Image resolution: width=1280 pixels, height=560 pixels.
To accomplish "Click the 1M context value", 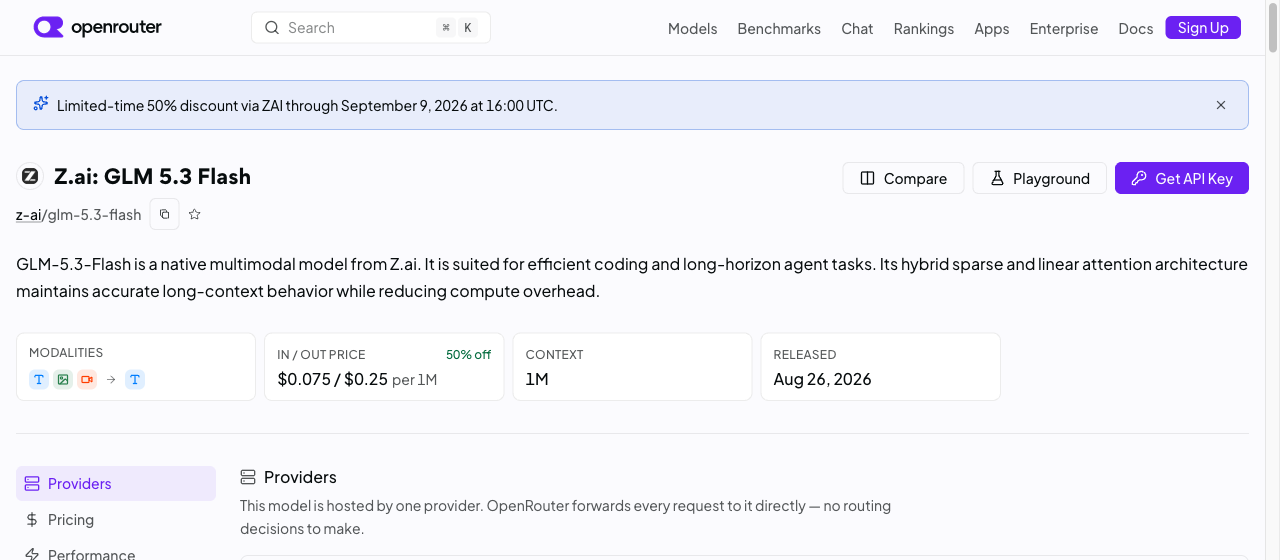I will pyautogui.click(x=537, y=379).
